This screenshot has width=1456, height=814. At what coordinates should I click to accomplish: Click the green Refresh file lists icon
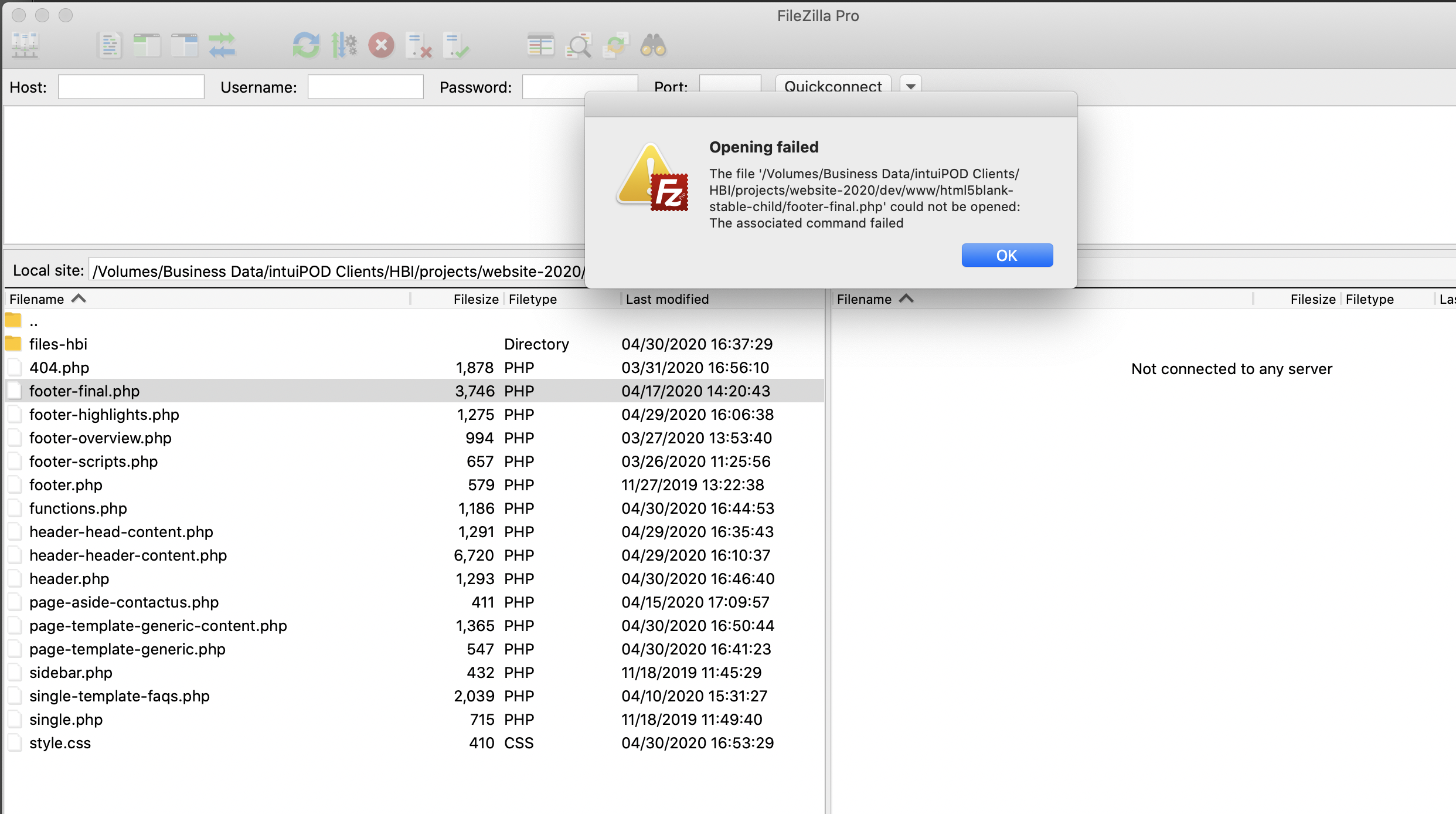click(x=306, y=45)
